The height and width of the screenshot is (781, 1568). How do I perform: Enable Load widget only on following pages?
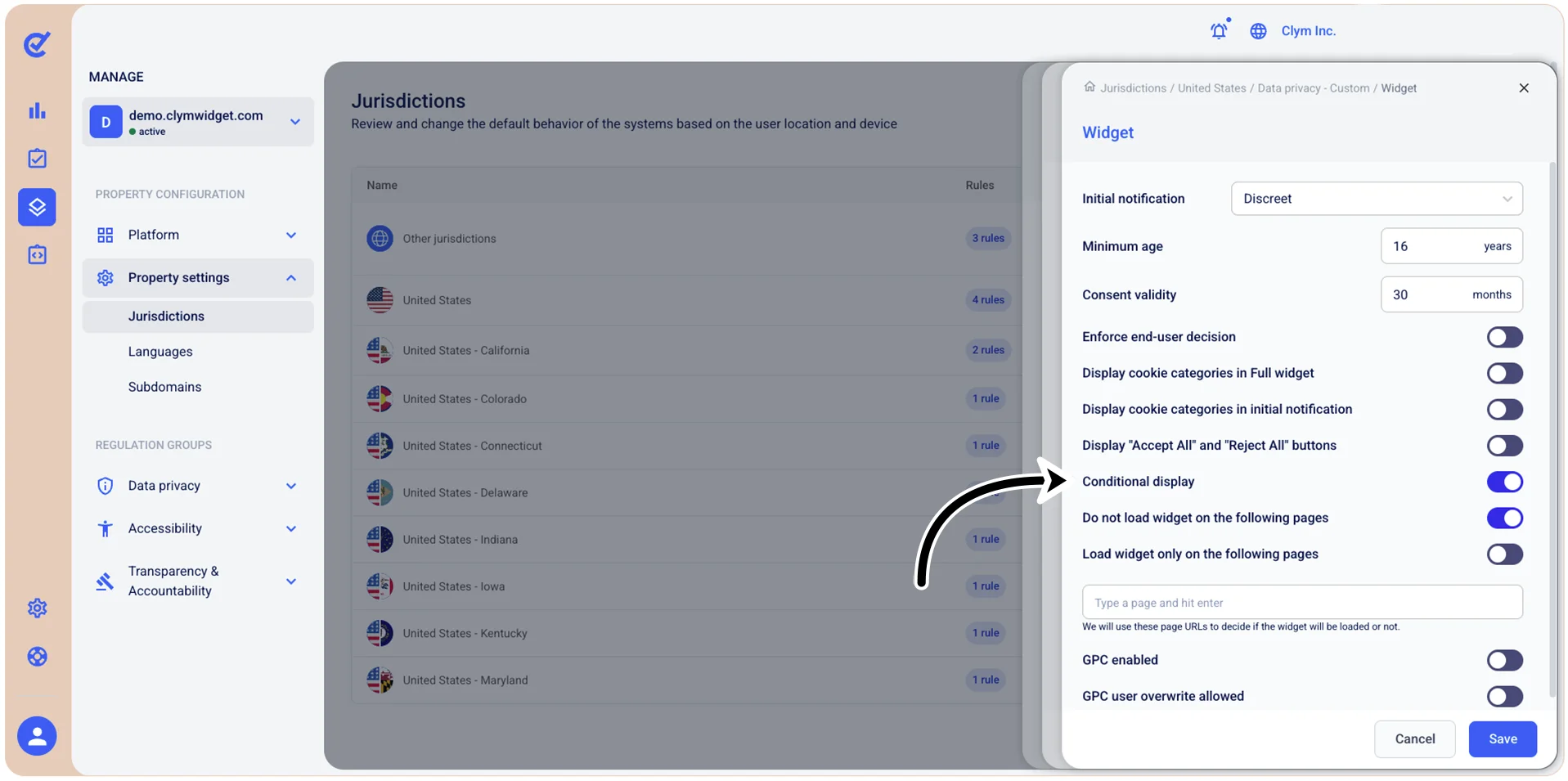(x=1504, y=554)
